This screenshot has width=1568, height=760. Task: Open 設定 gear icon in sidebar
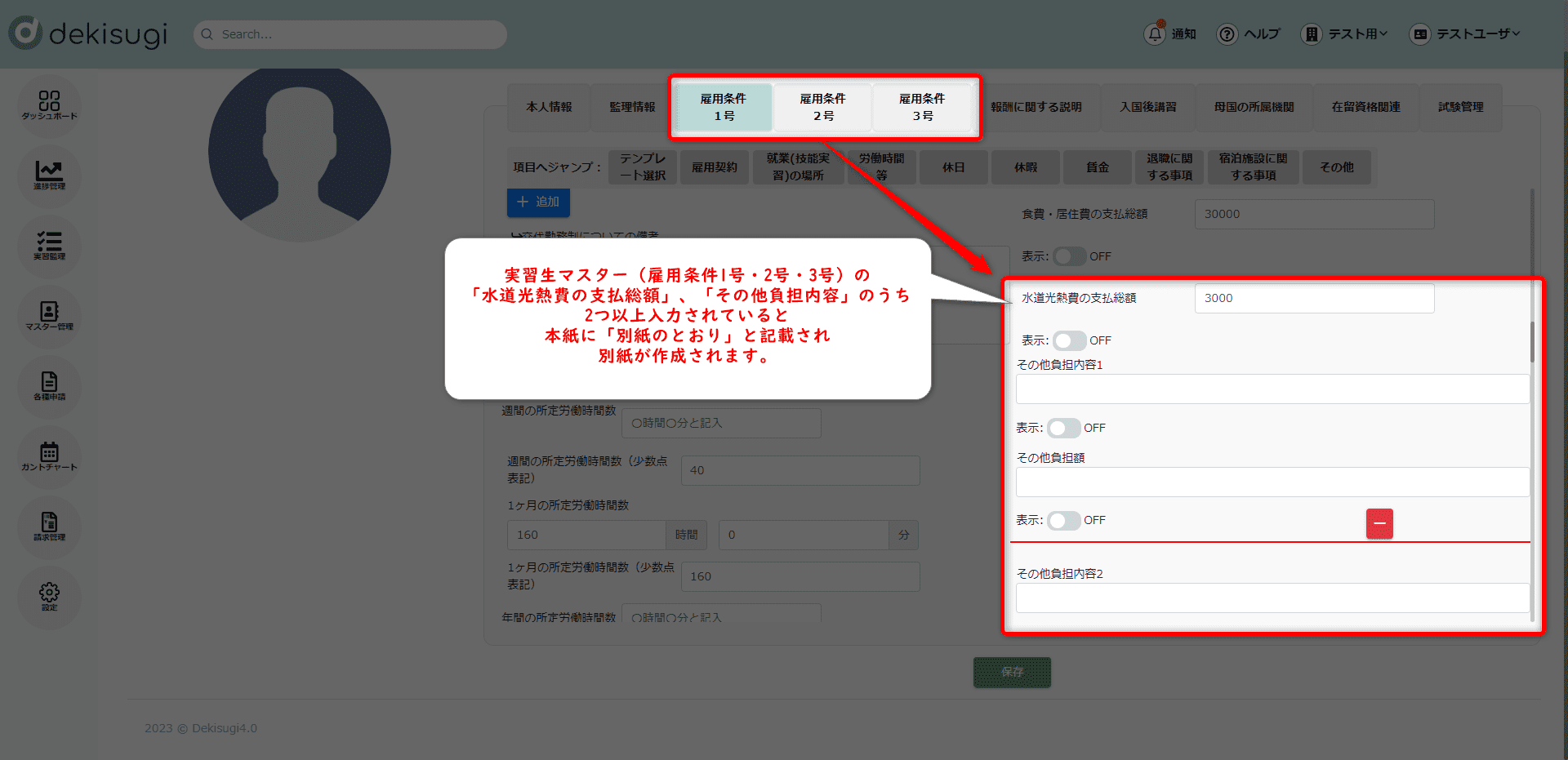coord(49,596)
